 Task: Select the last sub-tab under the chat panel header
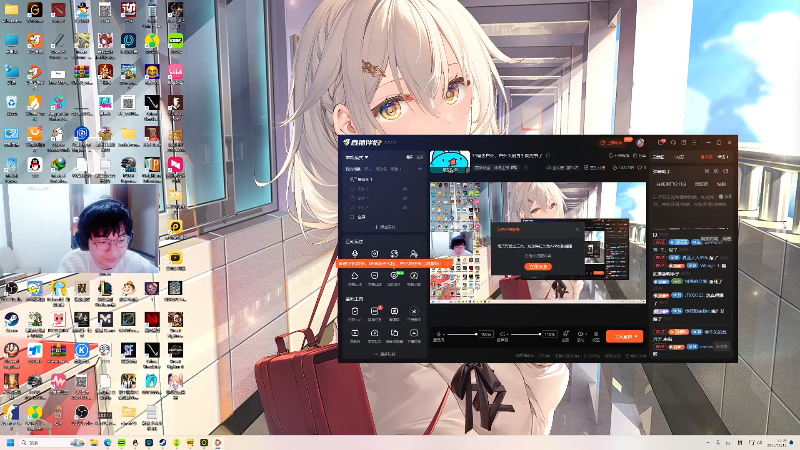coord(721,184)
